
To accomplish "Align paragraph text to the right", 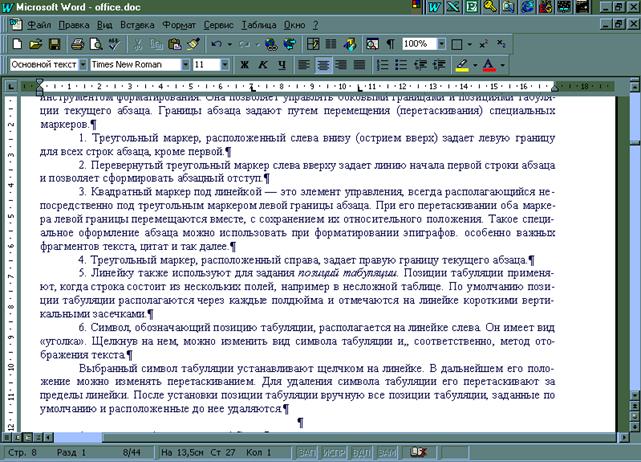I will coord(341,65).
